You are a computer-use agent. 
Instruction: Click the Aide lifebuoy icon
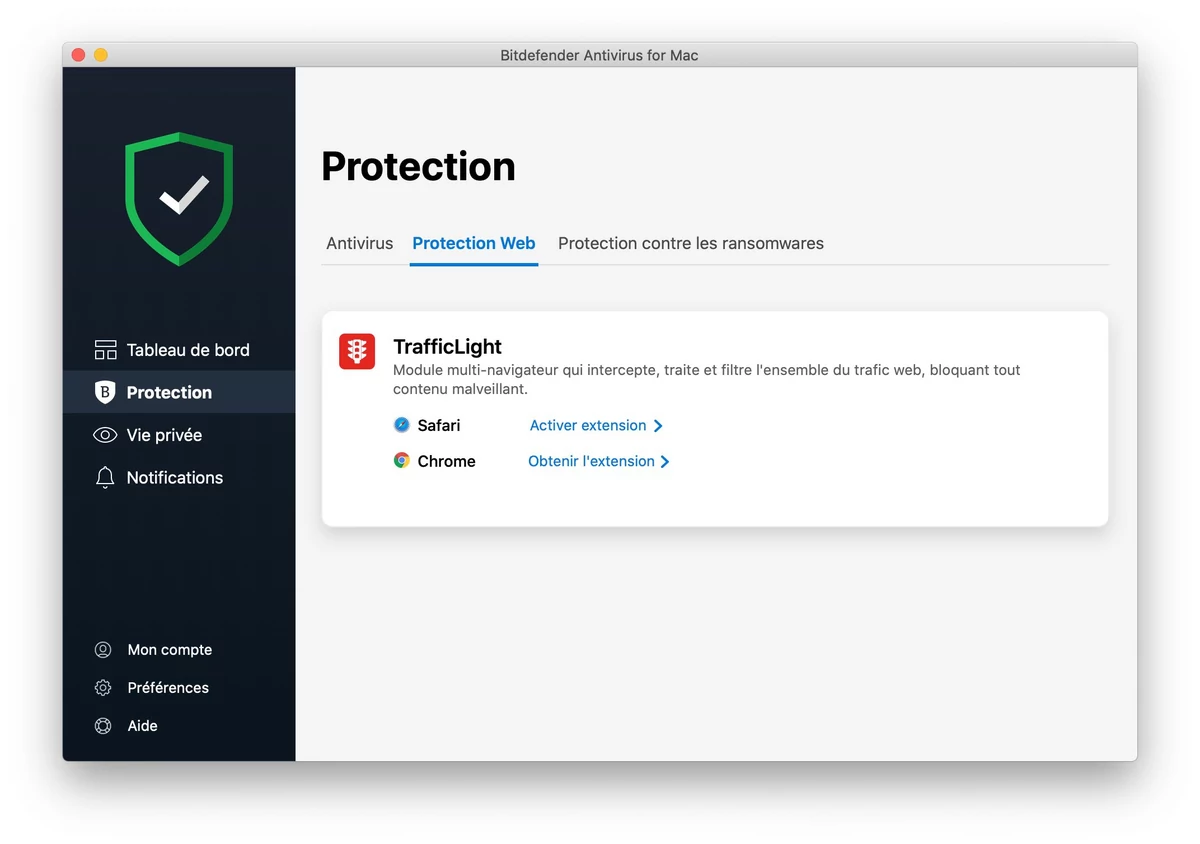(x=103, y=726)
